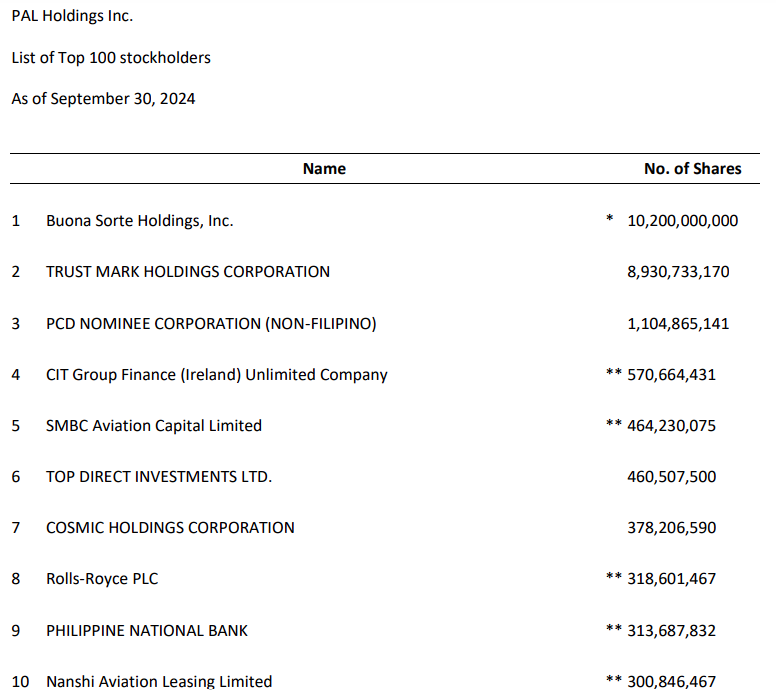Screen dimensions: 776x700
Task: Click the 8,930,733,170 shares value
Action: point(678,271)
